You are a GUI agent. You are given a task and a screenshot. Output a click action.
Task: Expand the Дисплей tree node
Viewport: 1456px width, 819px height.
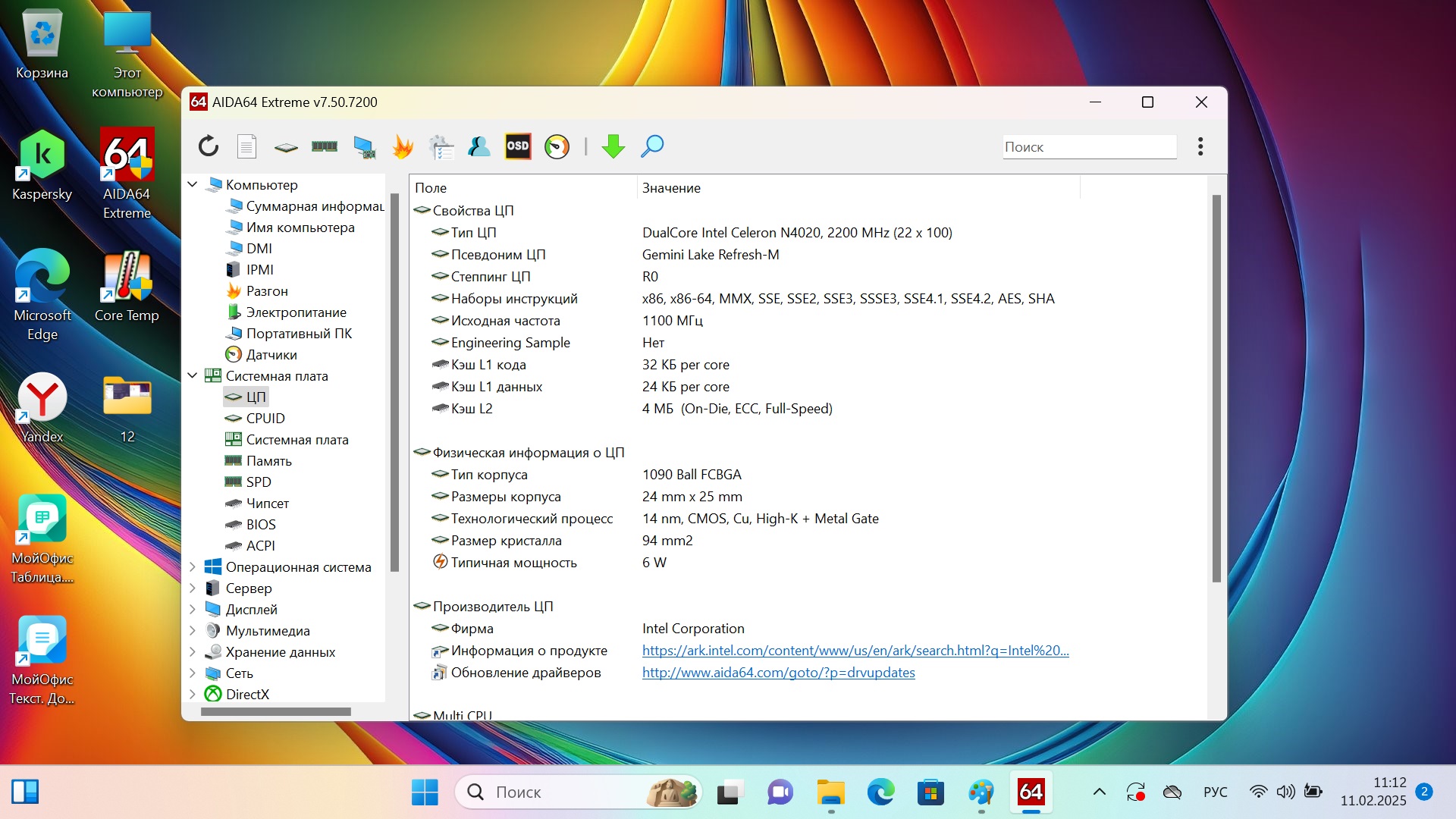[193, 609]
